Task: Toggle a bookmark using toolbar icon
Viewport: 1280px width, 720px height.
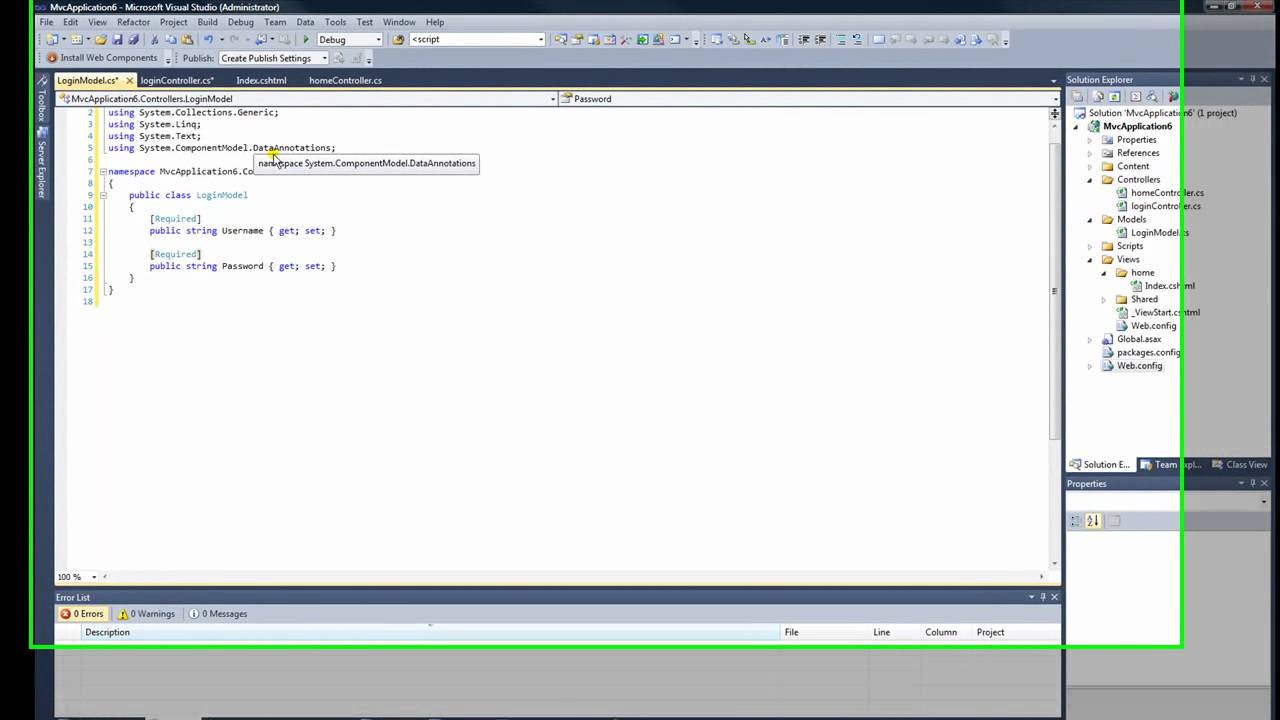Action: coord(879,39)
